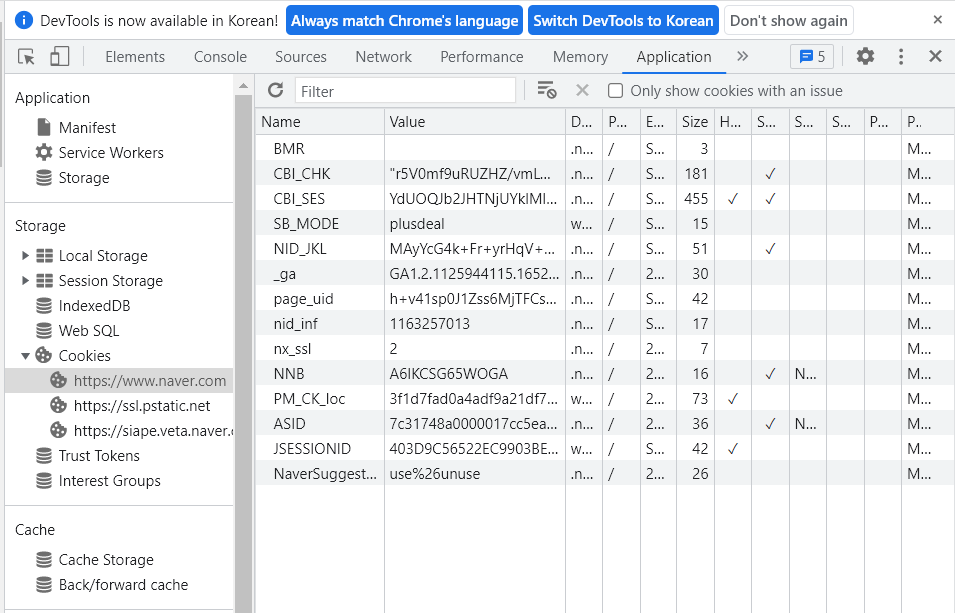Select the CBI_SES cookie row

(x=604, y=198)
